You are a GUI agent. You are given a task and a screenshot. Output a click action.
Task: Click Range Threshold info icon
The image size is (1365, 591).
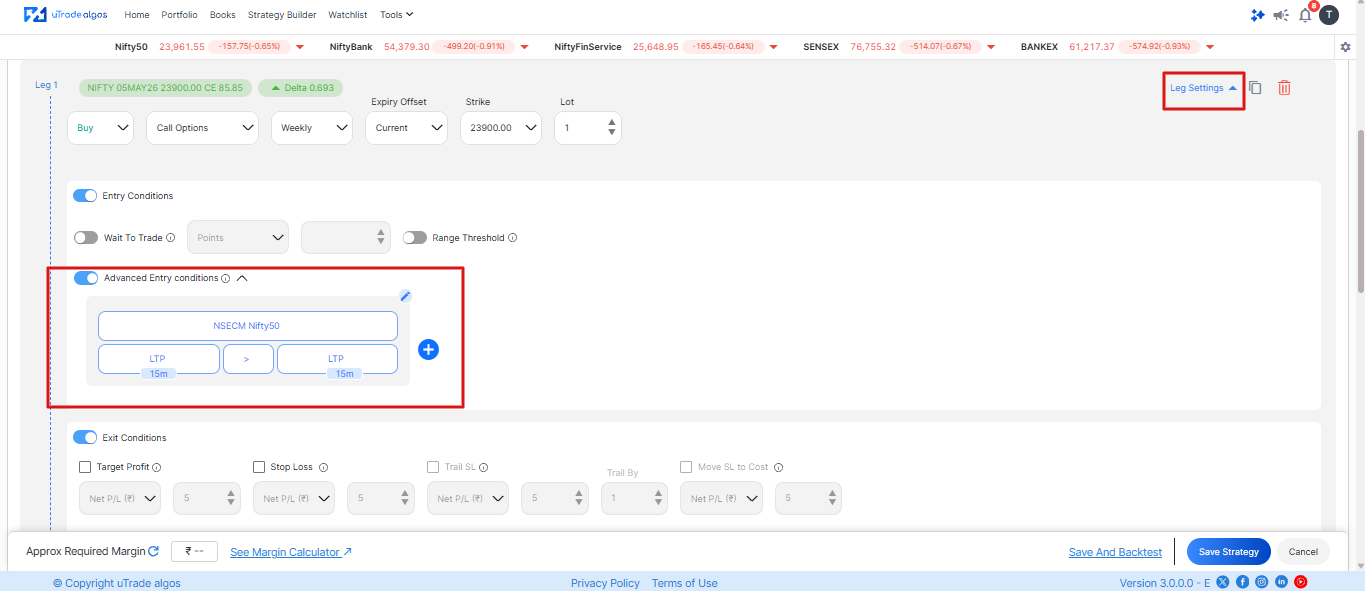tap(512, 238)
